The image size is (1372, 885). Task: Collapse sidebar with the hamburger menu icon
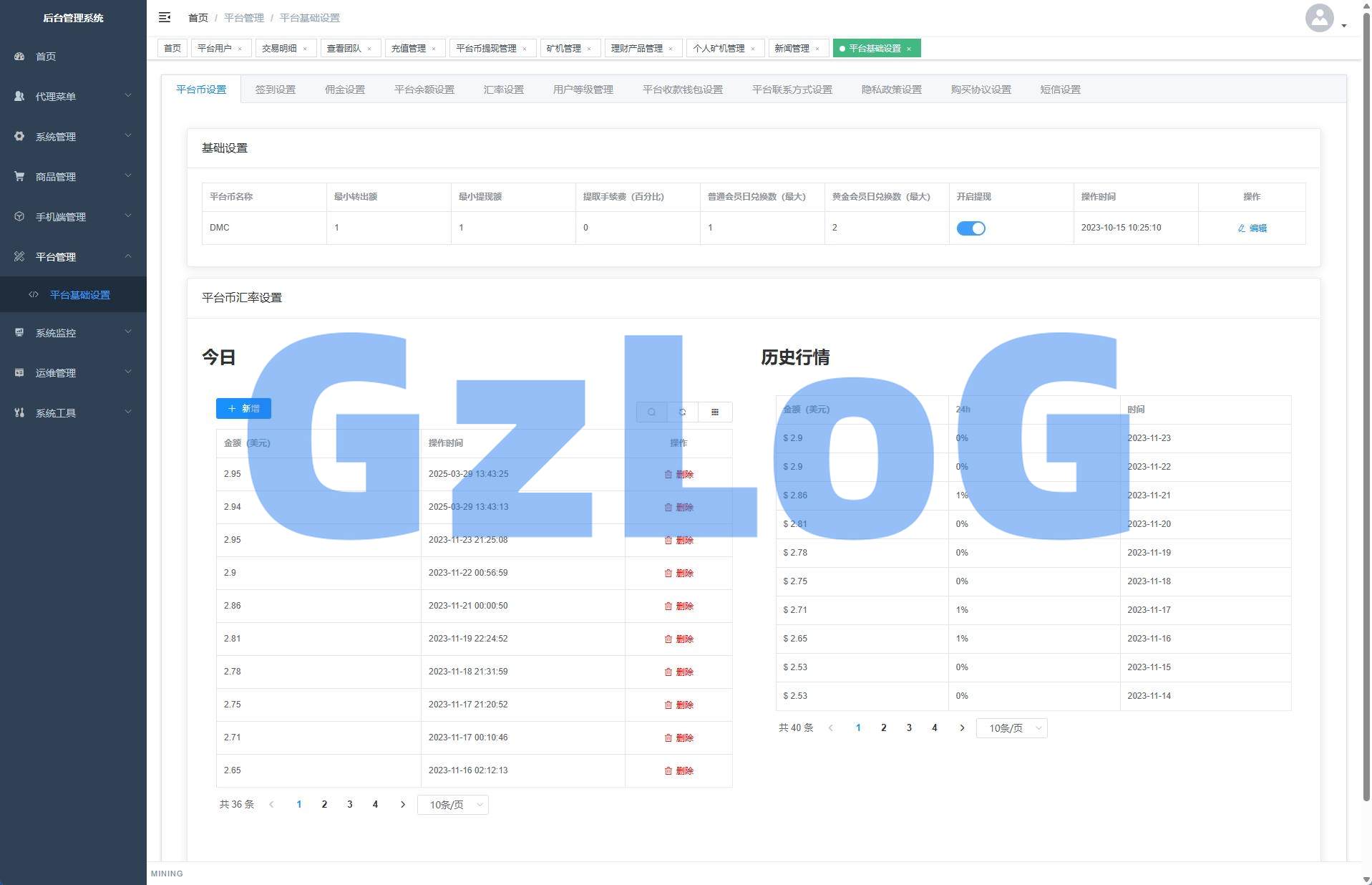[165, 17]
